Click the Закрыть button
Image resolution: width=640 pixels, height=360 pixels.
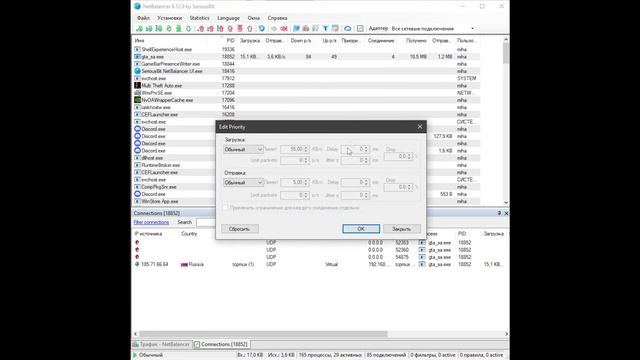tap(402, 229)
